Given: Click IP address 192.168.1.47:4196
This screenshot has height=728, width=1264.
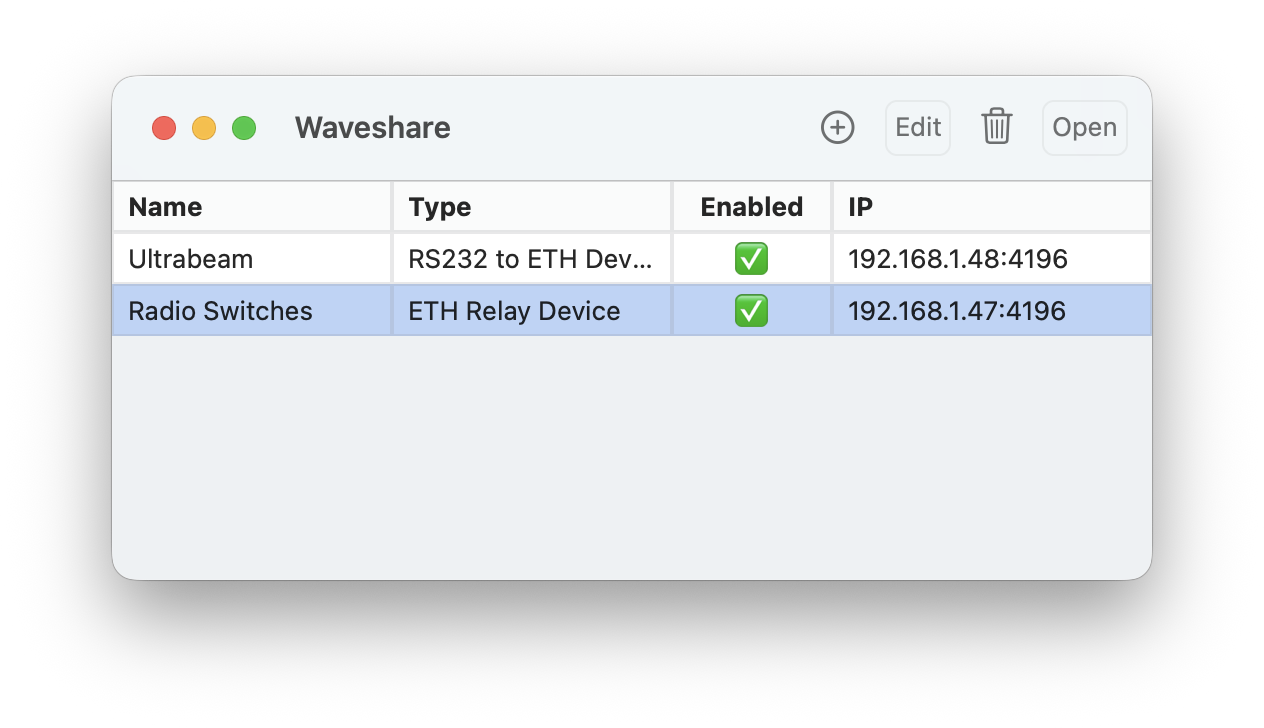Looking at the screenshot, I should (x=957, y=311).
